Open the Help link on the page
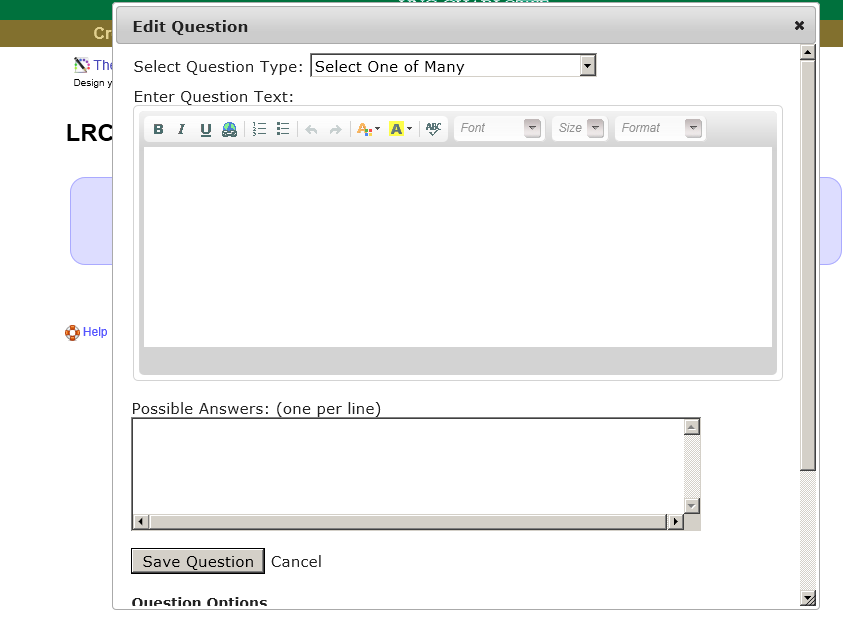The width and height of the screenshot is (843, 641). pyautogui.click(x=95, y=332)
